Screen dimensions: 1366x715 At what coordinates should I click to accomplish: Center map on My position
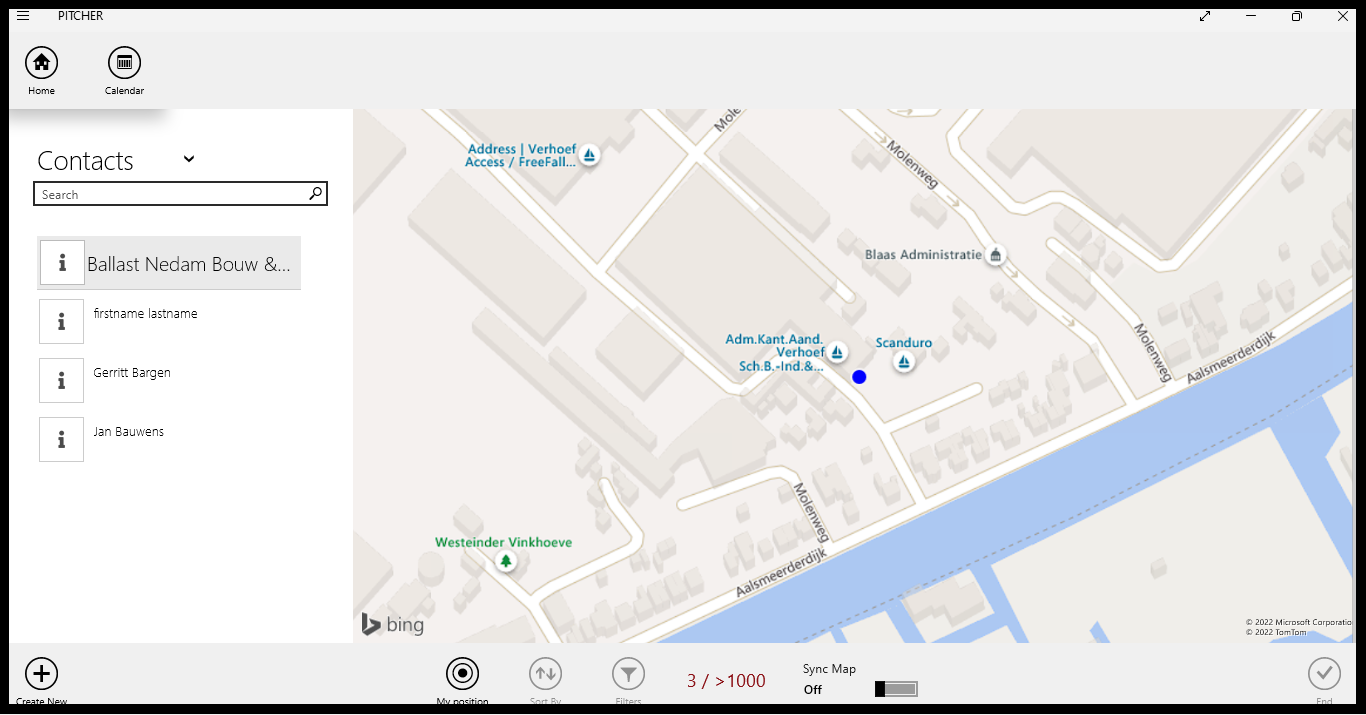[462, 674]
